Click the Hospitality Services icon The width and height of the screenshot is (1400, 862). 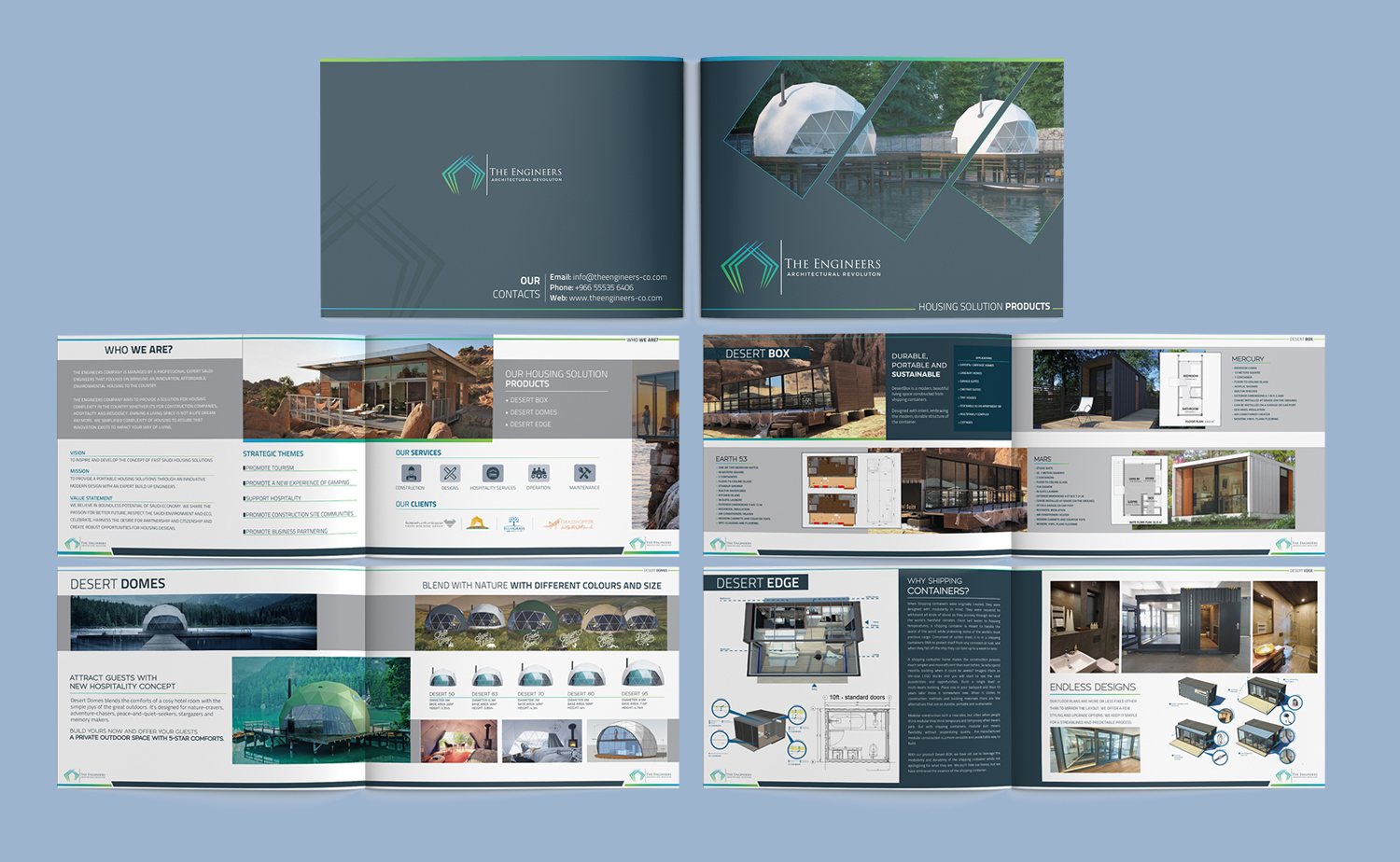tap(493, 473)
